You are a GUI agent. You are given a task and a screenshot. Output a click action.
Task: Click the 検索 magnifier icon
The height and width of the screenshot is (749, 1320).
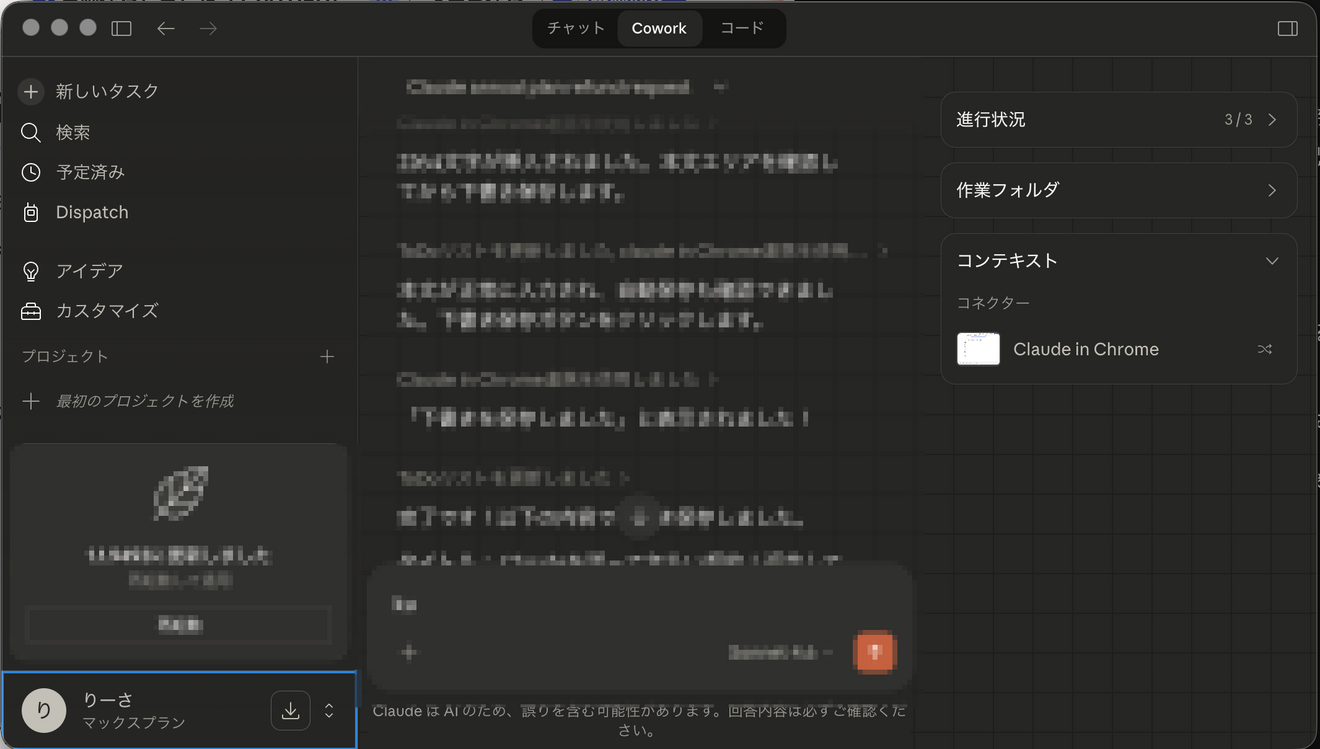[x=31, y=132]
